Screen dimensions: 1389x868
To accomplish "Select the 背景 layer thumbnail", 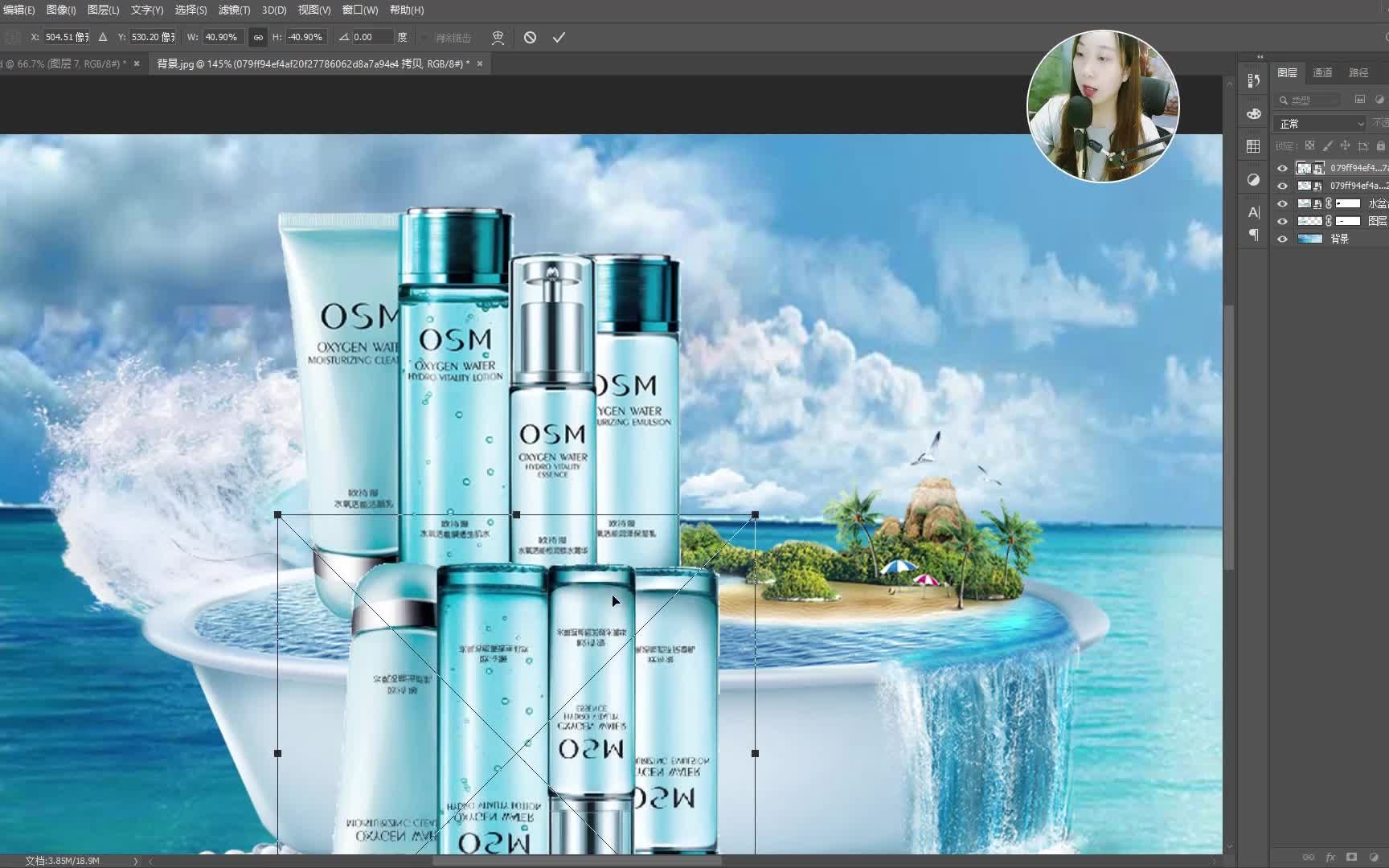I will tap(1310, 239).
